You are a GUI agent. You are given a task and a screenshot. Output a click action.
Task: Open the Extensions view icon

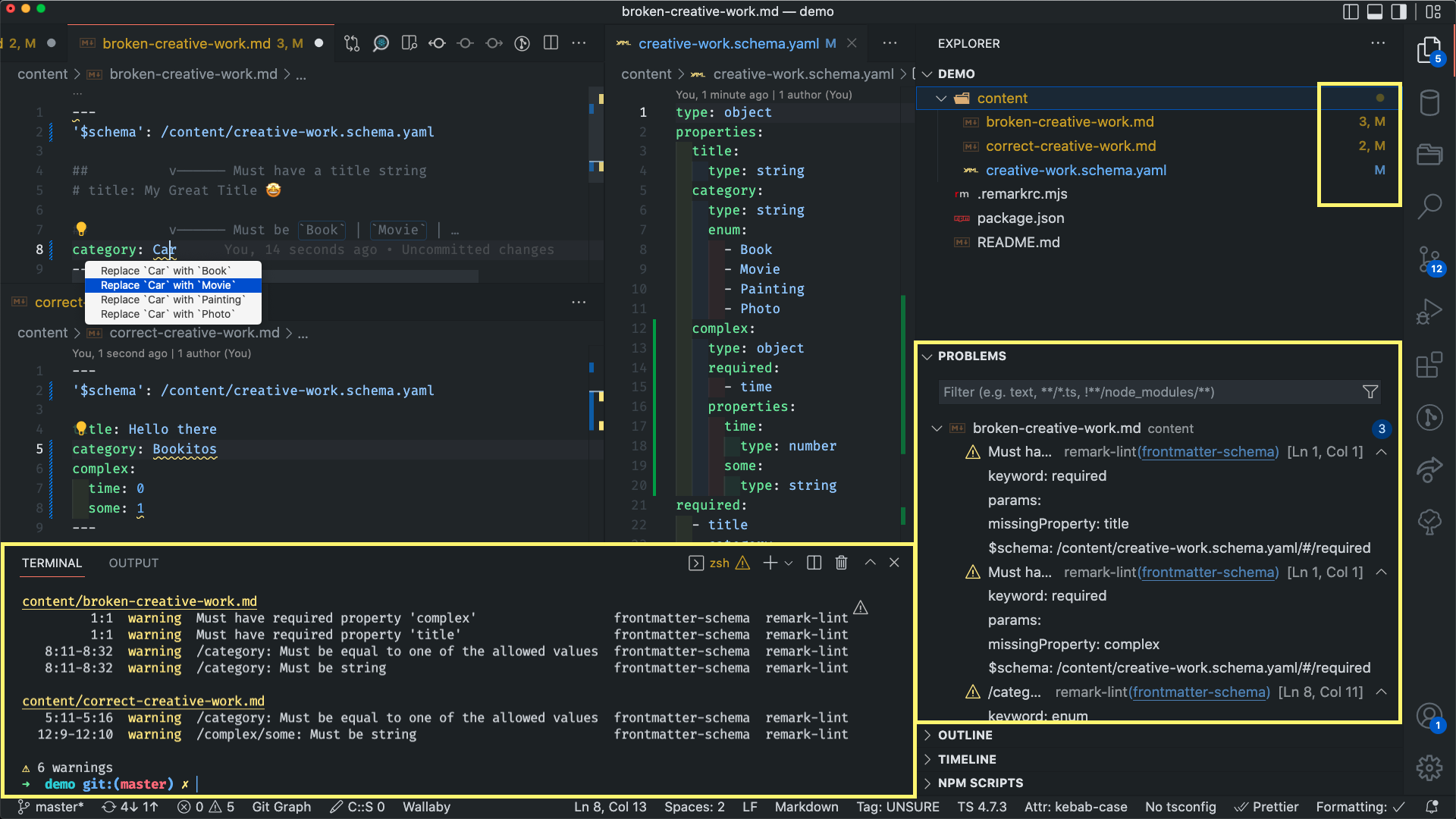tap(1429, 365)
